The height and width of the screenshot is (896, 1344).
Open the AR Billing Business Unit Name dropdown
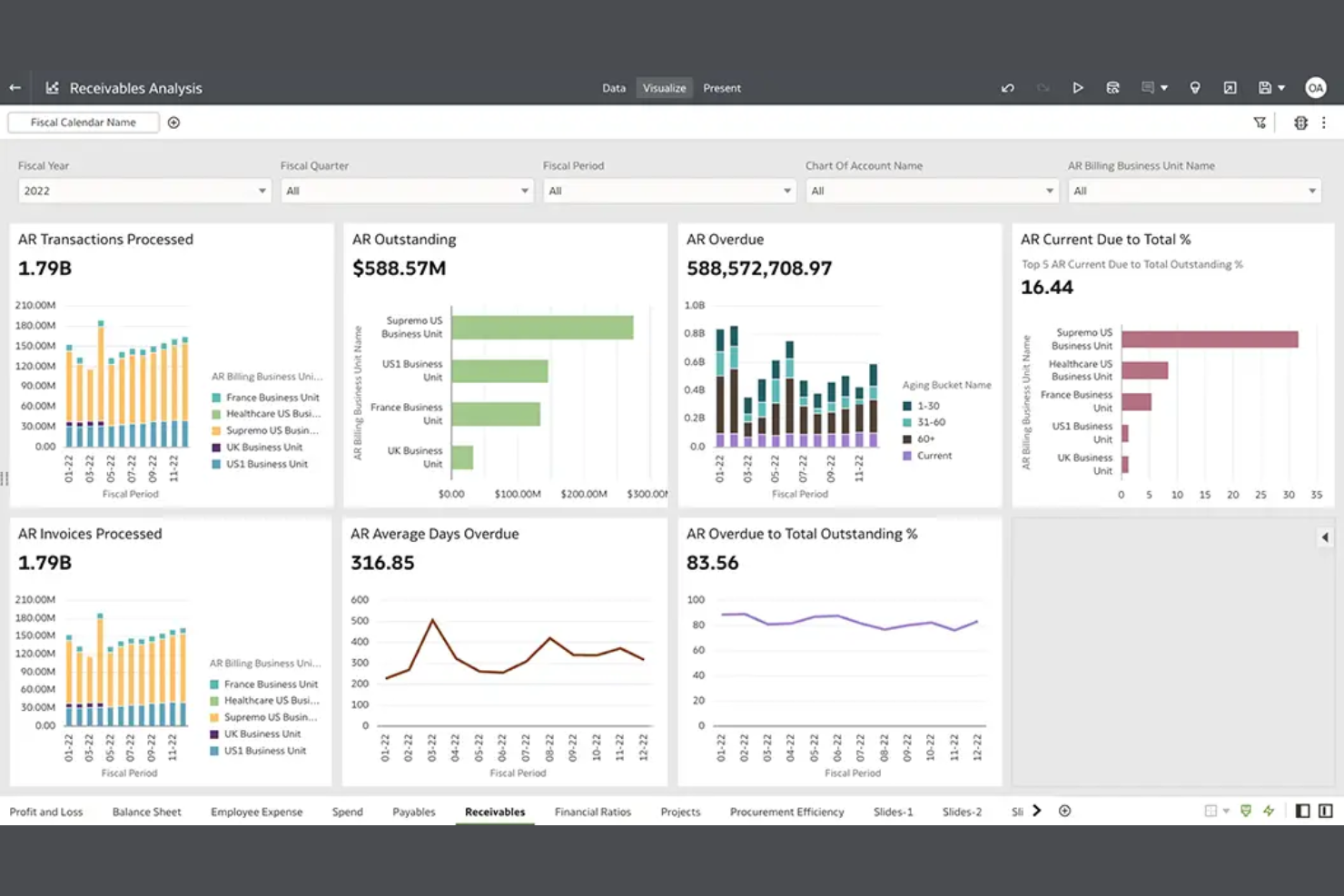pyautogui.click(x=1194, y=191)
